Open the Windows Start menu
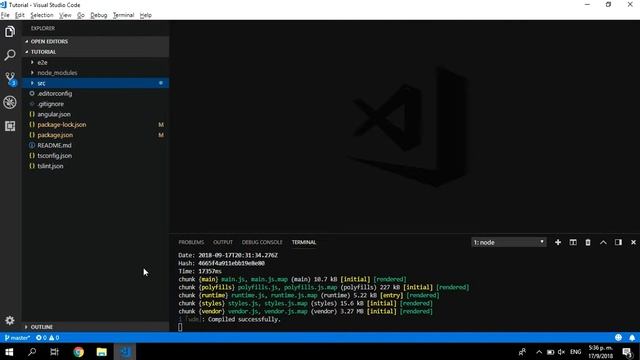The width and height of the screenshot is (640, 360). [9, 352]
